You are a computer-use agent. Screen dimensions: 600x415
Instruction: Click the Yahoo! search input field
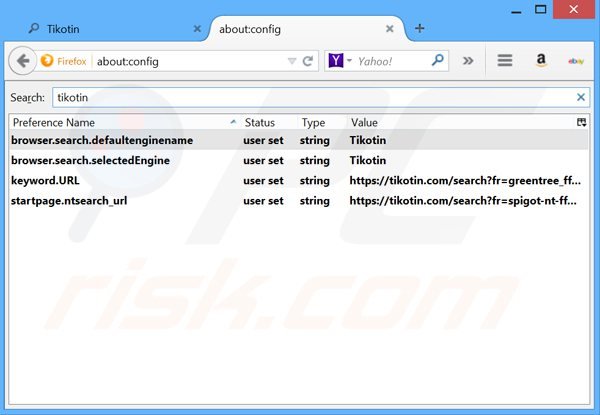(392, 61)
